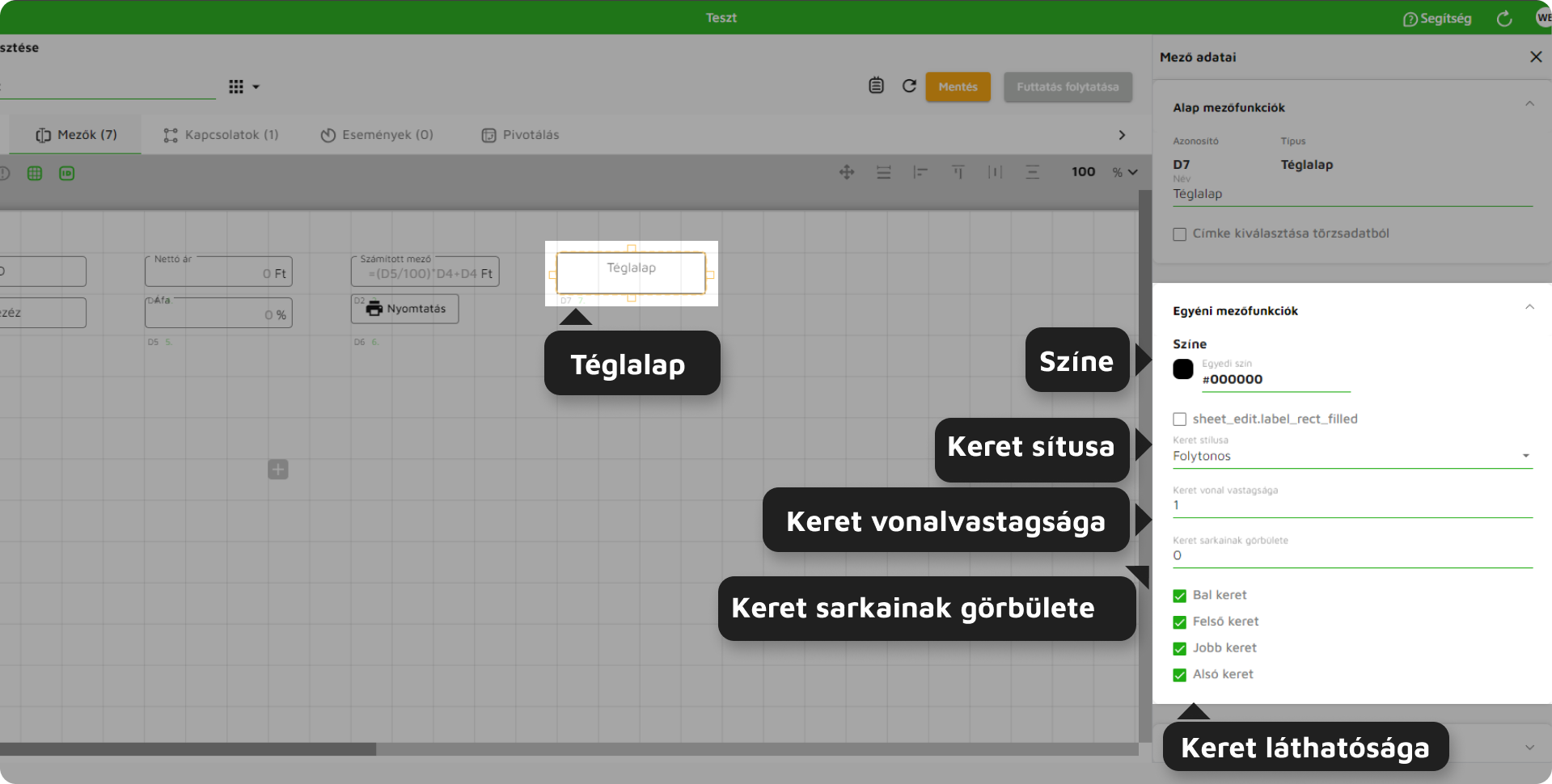
Task: Open the WE user avatar menu
Action: click(1543, 18)
